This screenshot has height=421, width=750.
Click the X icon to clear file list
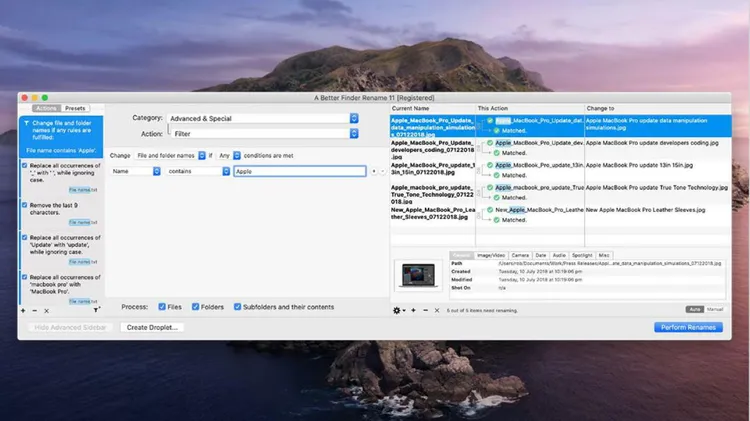click(x=438, y=310)
